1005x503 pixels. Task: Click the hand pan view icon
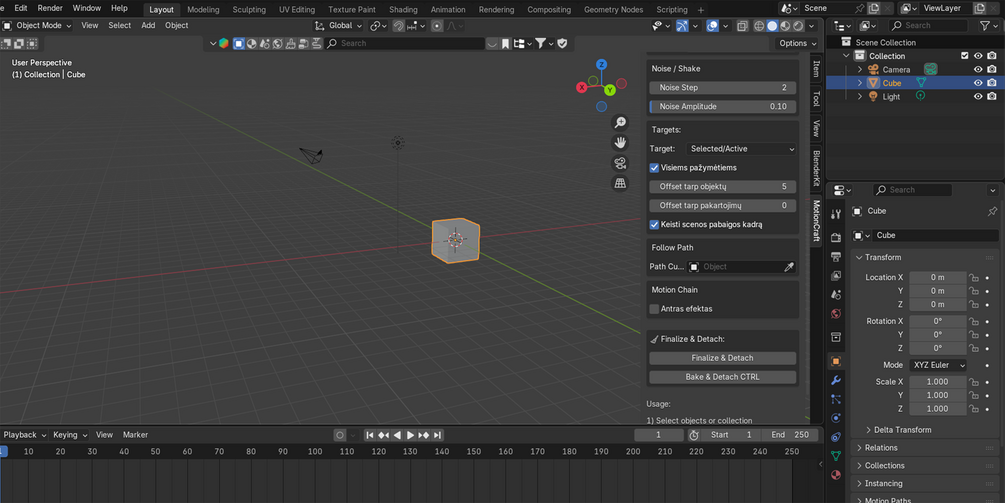620,142
